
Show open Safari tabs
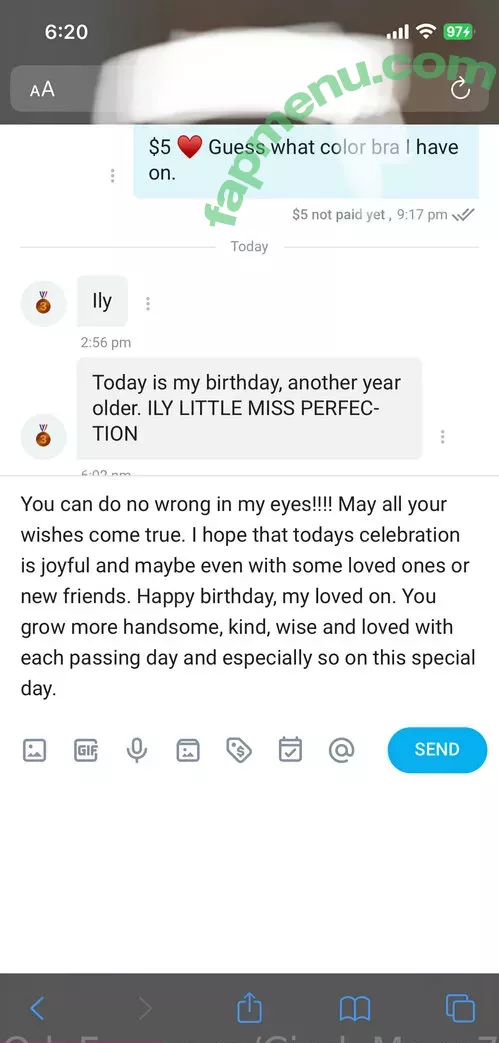(460, 1008)
